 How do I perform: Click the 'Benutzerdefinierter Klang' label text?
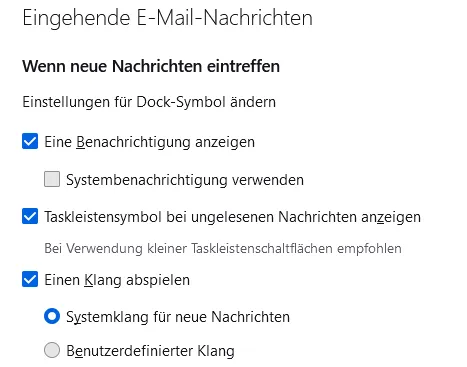click(x=150, y=351)
